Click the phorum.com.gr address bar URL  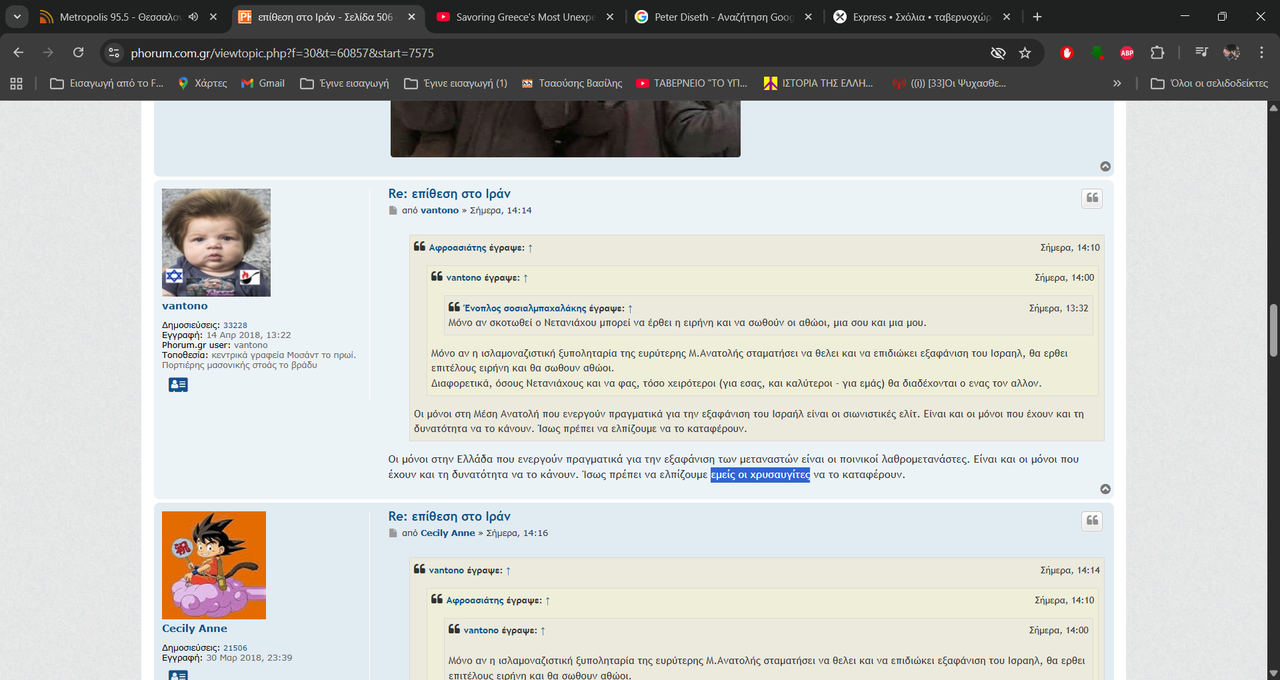[x=282, y=53]
